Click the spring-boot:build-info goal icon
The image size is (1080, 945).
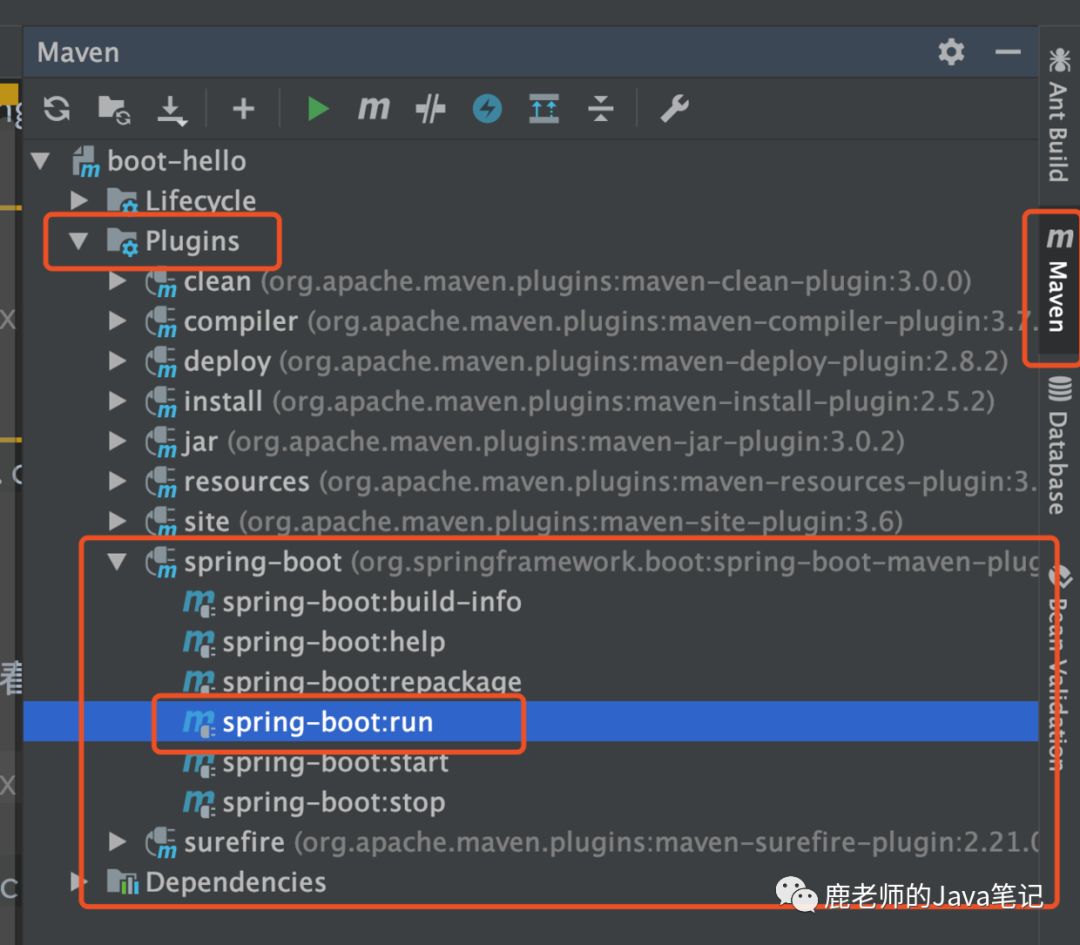coord(199,603)
